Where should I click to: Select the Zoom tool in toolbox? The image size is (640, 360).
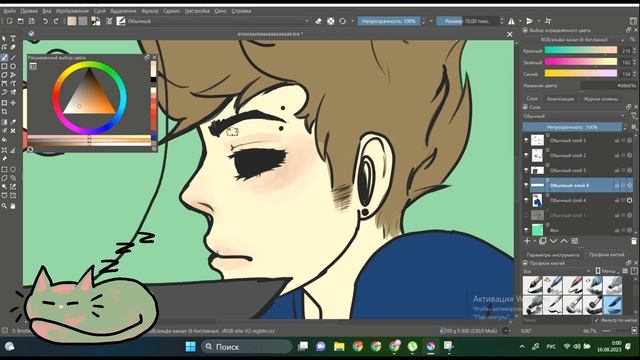pos(4,206)
